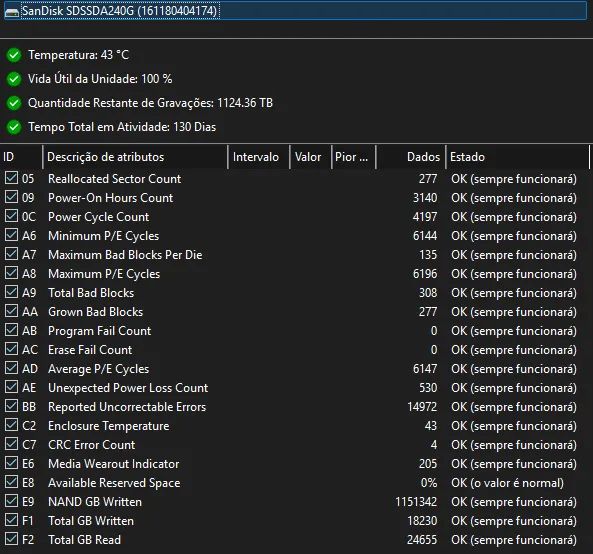Screen dimensions: 593x554
Task: Uncheck the Reallocated Sector Count checkbox
Action: point(11,178)
